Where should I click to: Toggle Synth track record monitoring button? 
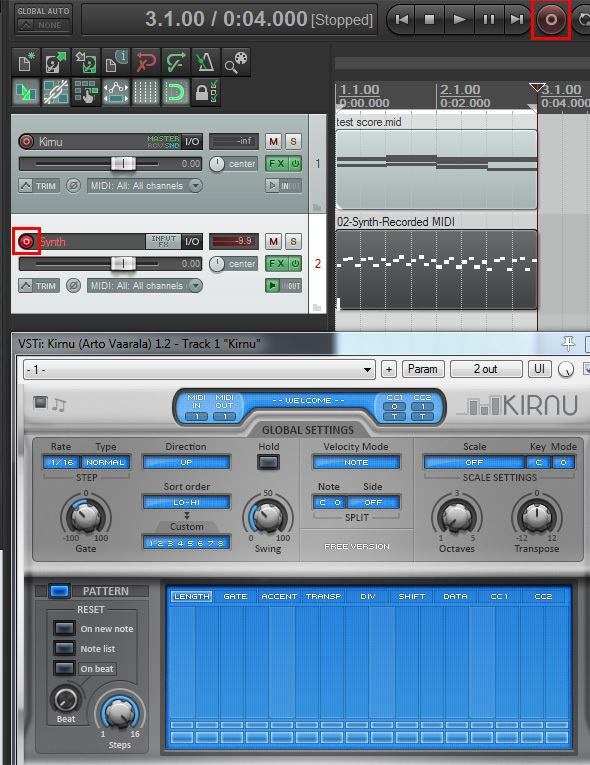pyautogui.click(x=272, y=286)
